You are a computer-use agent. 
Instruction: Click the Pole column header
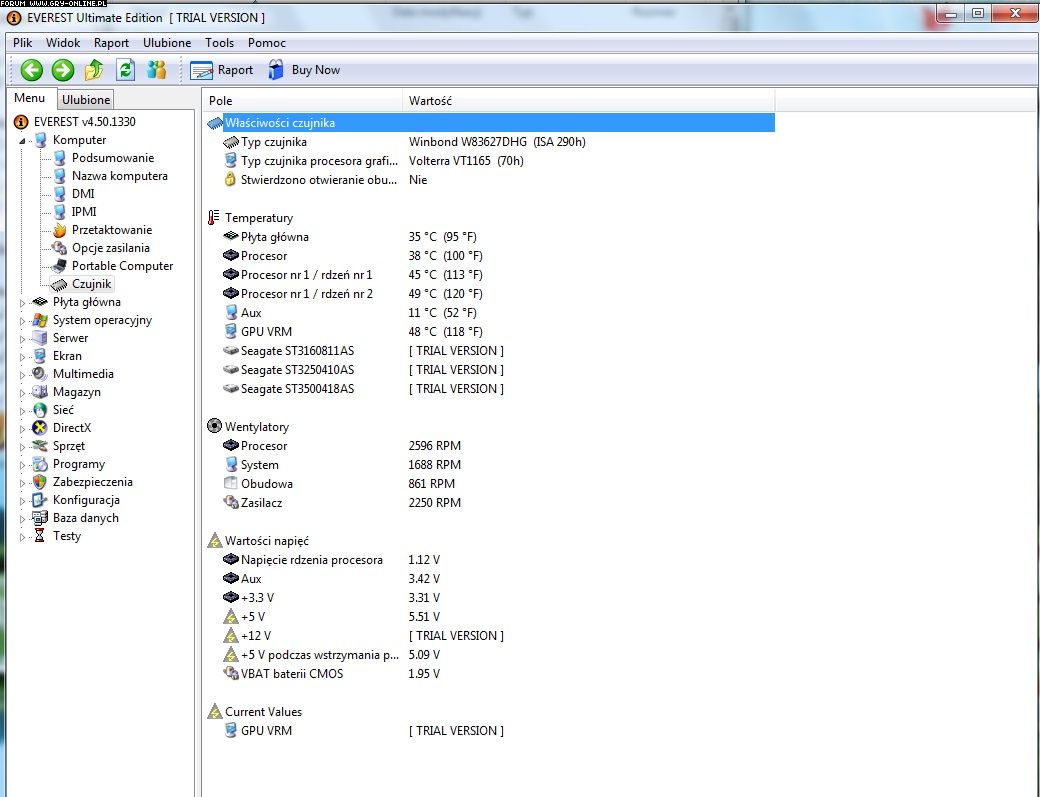pos(303,101)
